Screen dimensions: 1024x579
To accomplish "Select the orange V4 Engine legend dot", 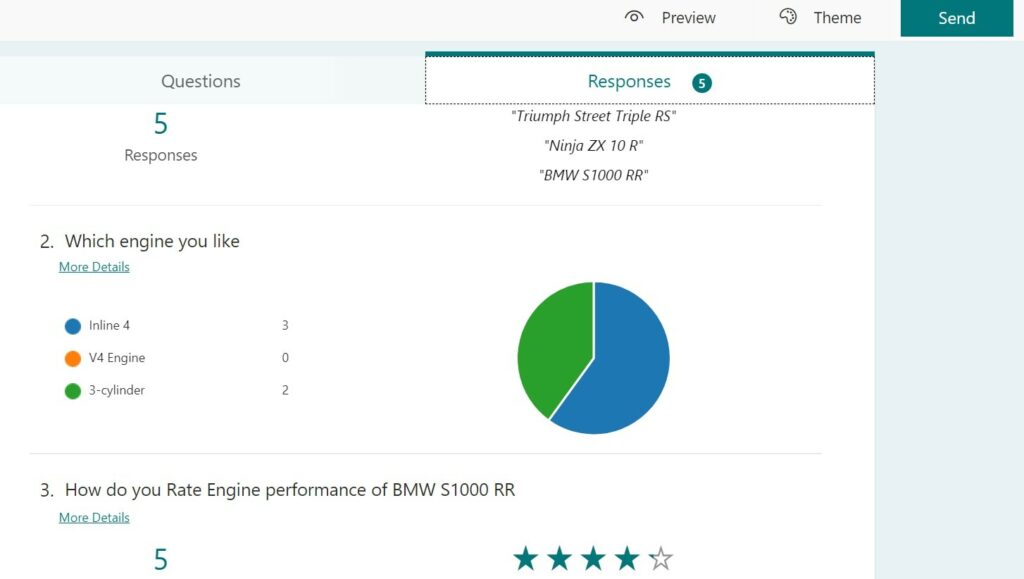I will [x=72, y=358].
